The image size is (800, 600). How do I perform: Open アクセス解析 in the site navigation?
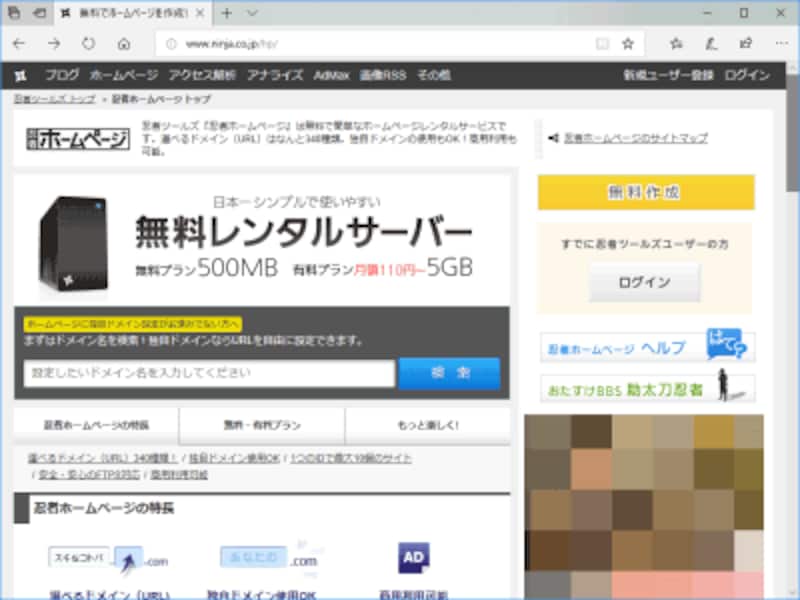203,76
